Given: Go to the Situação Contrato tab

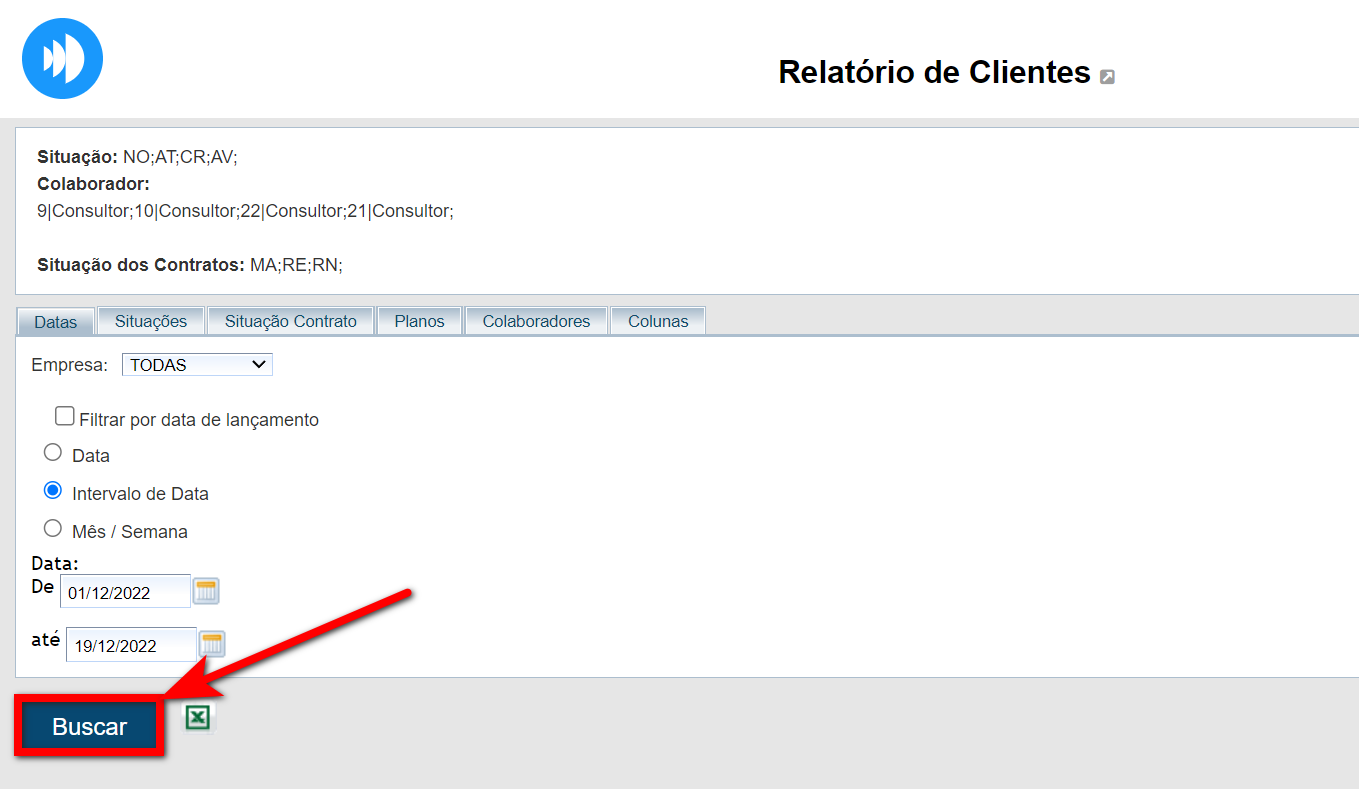Looking at the screenshot, I should 290,321.
